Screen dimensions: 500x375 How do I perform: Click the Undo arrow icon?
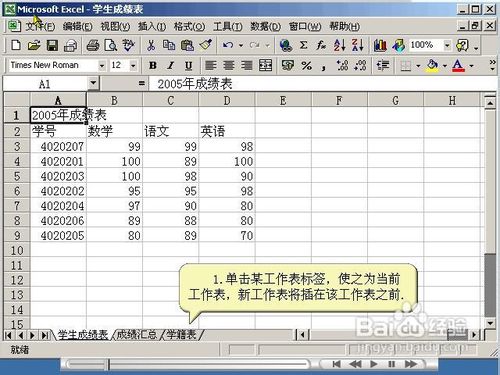point(228,45)
